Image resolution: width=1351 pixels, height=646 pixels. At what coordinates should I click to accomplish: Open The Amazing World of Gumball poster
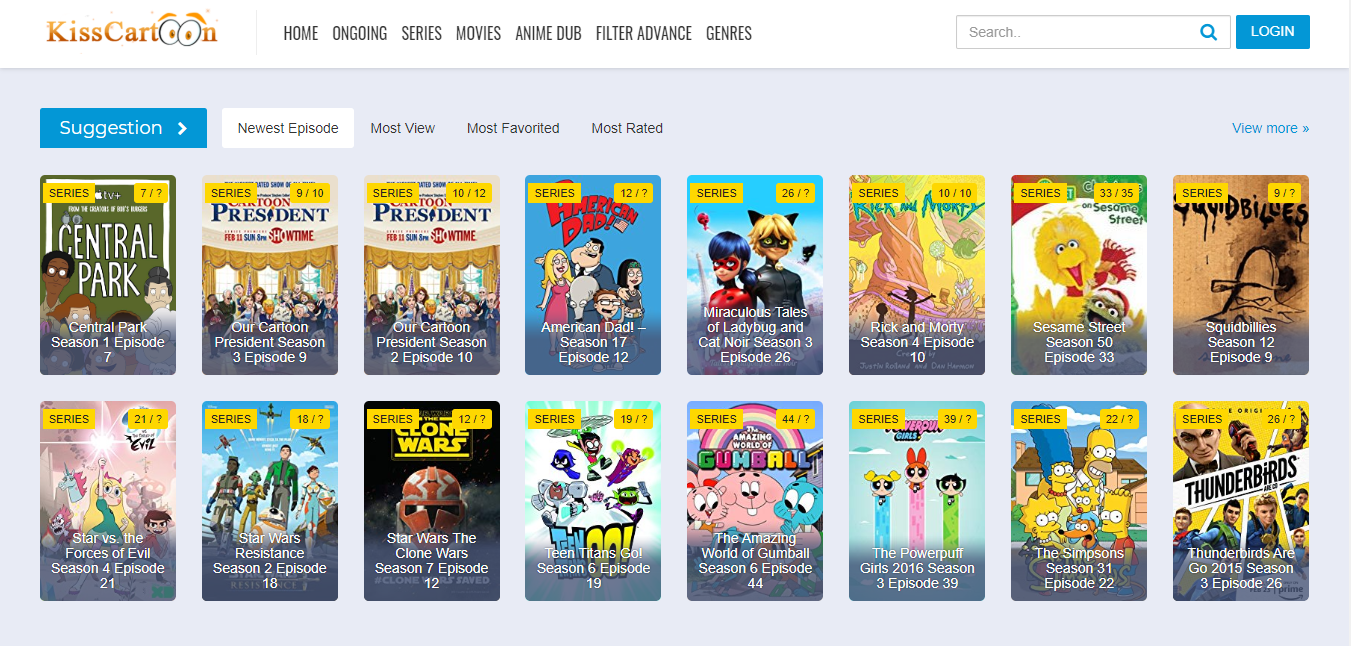755,501
